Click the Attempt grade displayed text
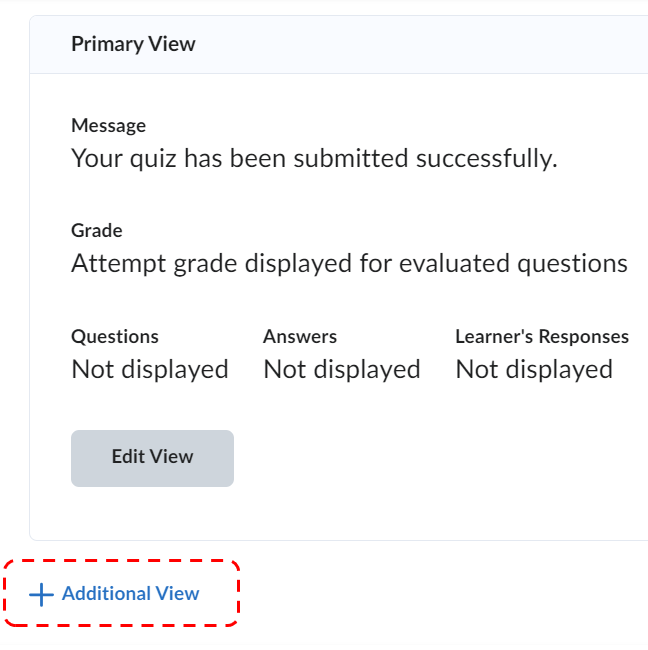Screen dimensions: 648x650 pyautogui.click(x=349, y=264)
